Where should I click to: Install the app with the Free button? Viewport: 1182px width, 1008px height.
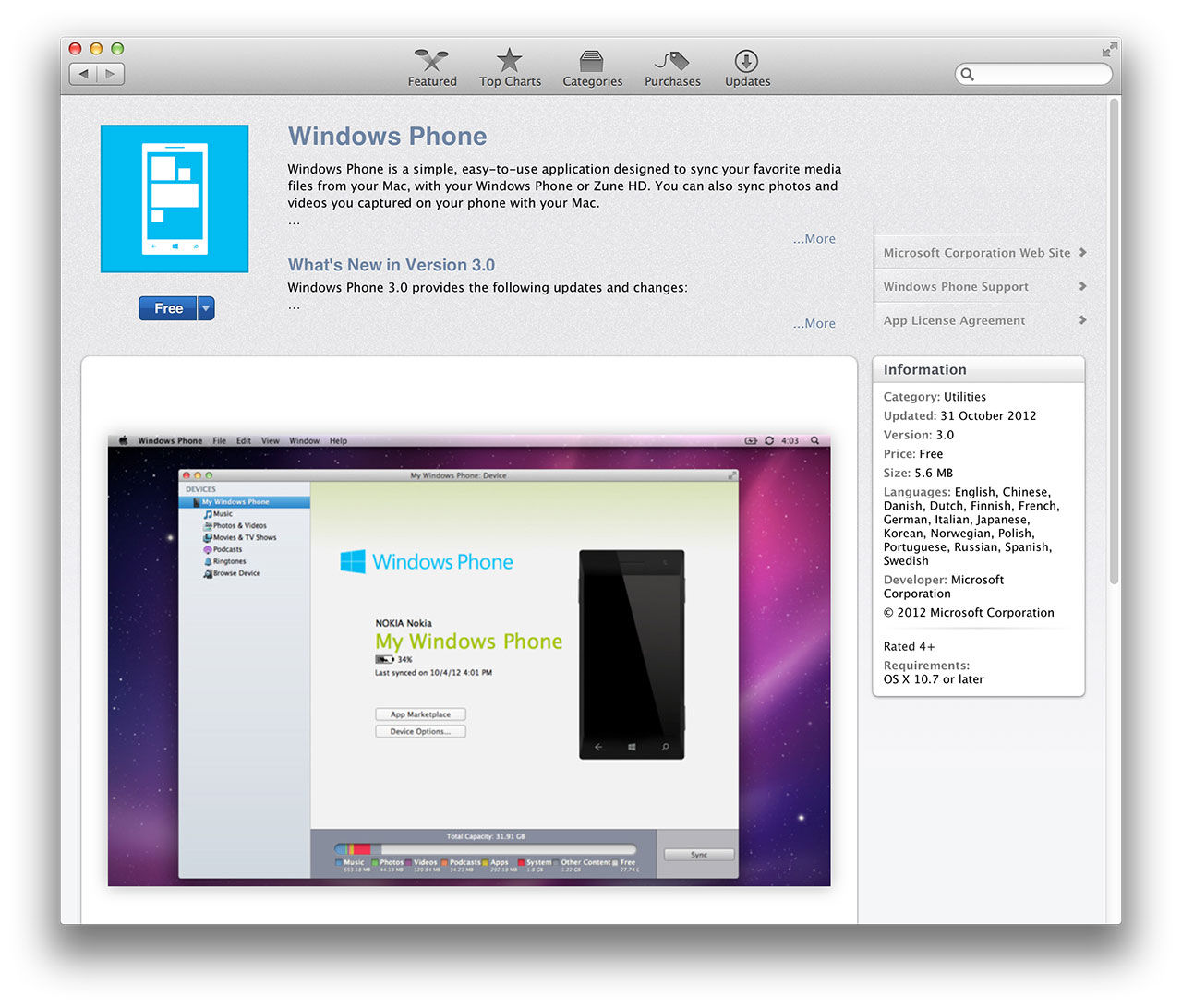[167, 308]
